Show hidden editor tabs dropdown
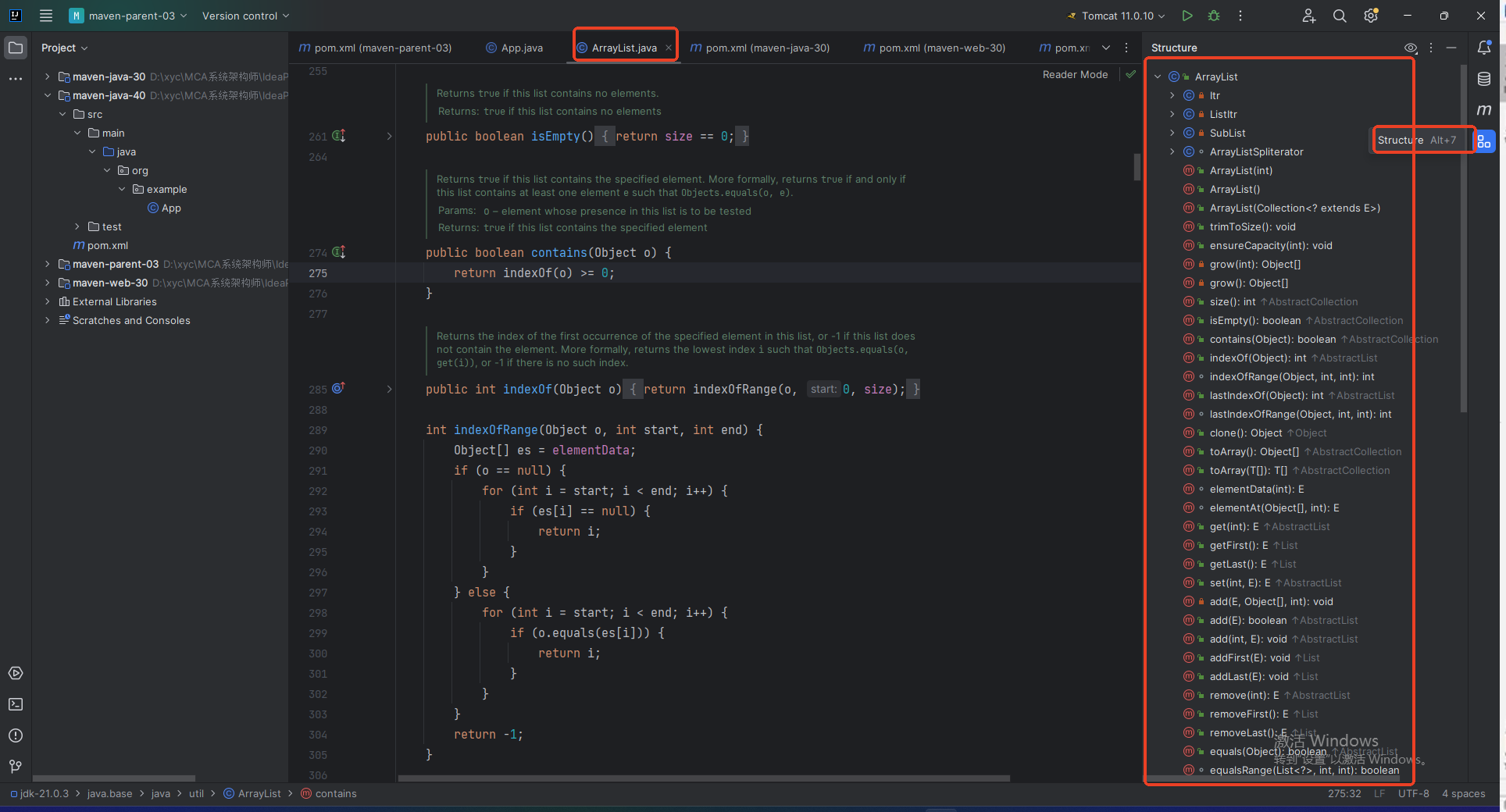The image size is (1506, 812). coord(1106,48)
